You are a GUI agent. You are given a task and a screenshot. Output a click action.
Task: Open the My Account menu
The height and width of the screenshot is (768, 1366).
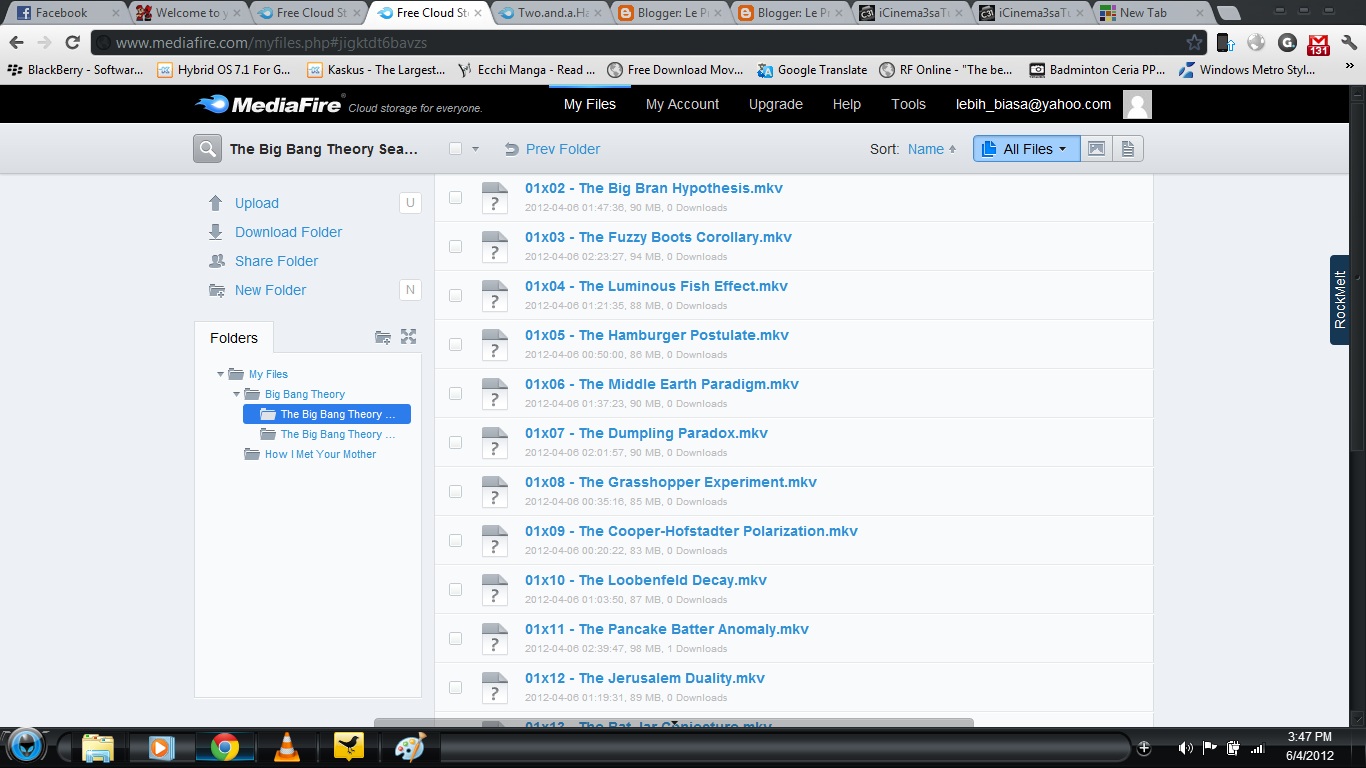682,104
